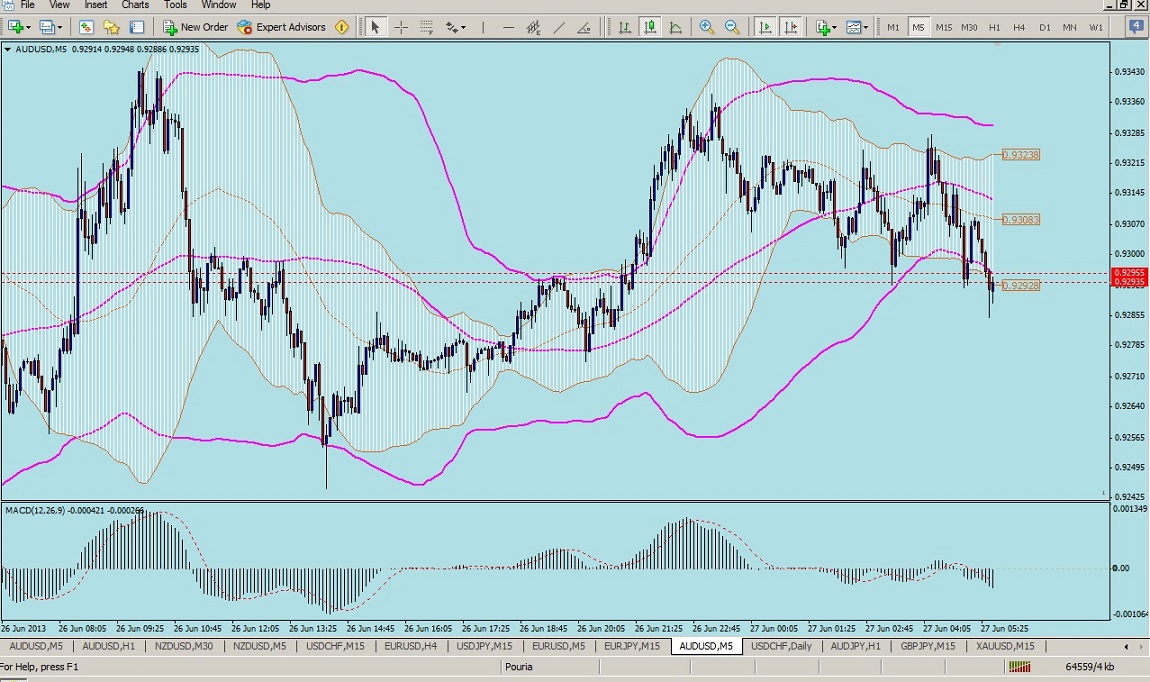
Task: Draw a trendline with the diagonal line tool
Action: 560,27
